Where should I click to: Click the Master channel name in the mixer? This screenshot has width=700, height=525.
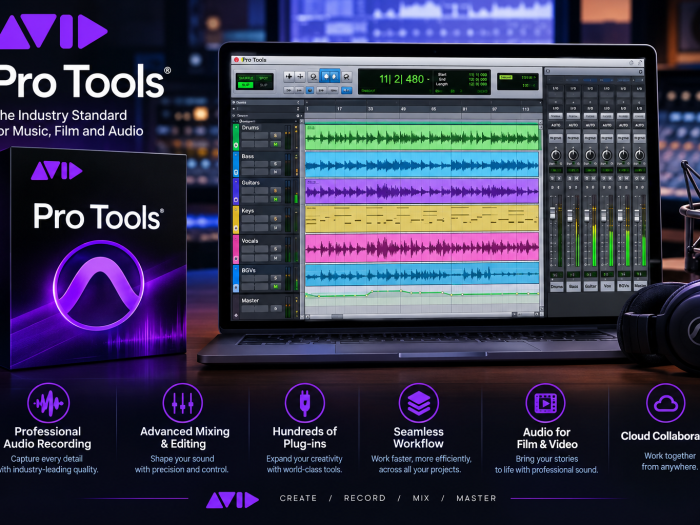[x=640, y=286]
